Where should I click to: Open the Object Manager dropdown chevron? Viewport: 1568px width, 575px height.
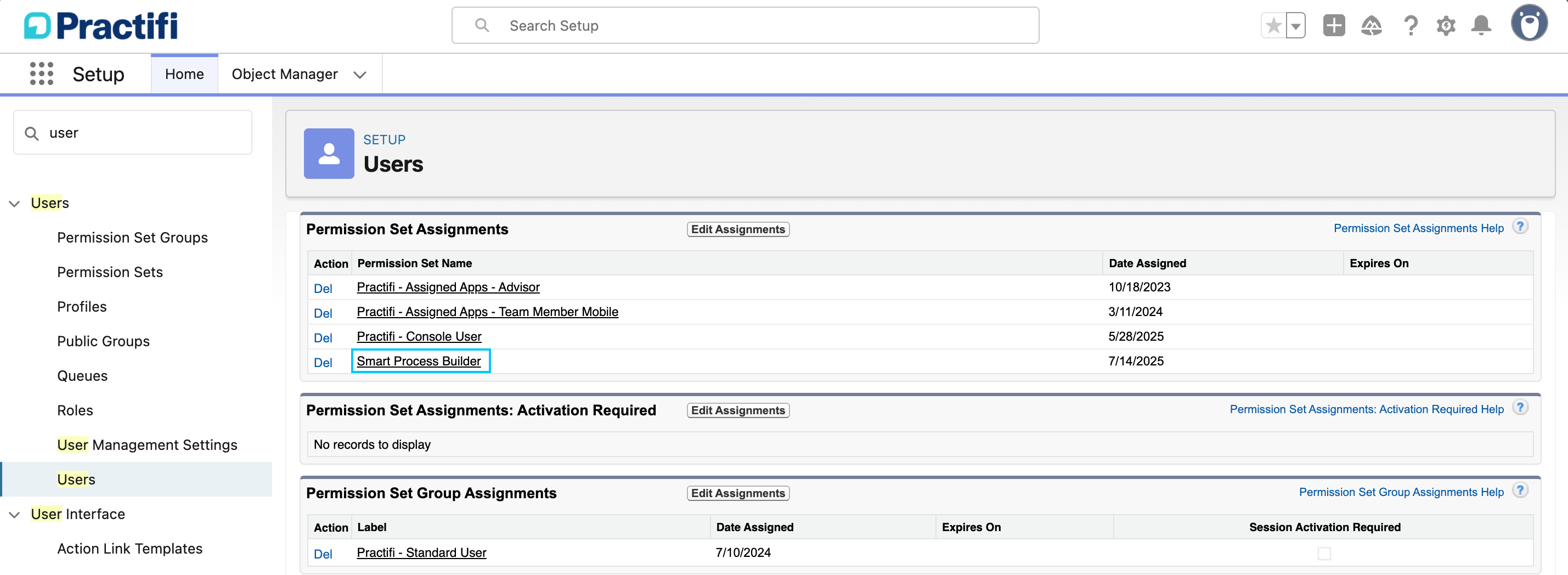coord(360,75)
